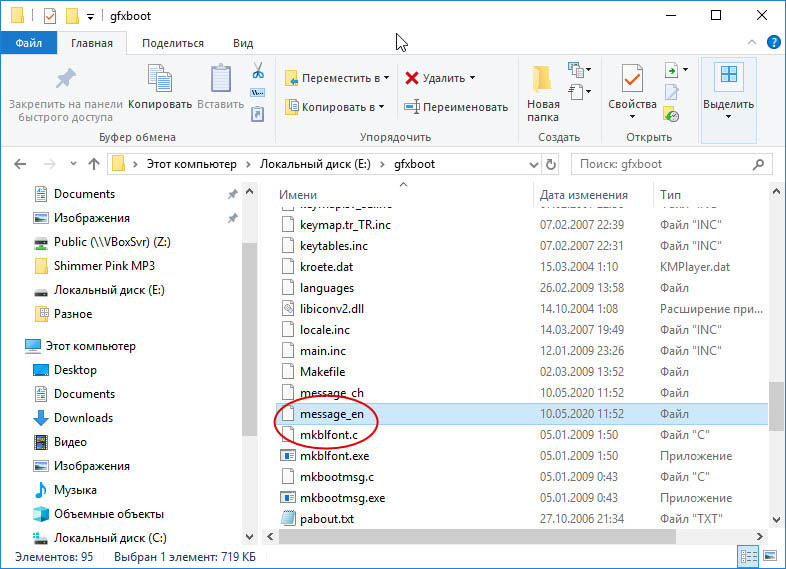
Task: Click the Переименовать (Rename) button
Action: (x=456, y=107)
